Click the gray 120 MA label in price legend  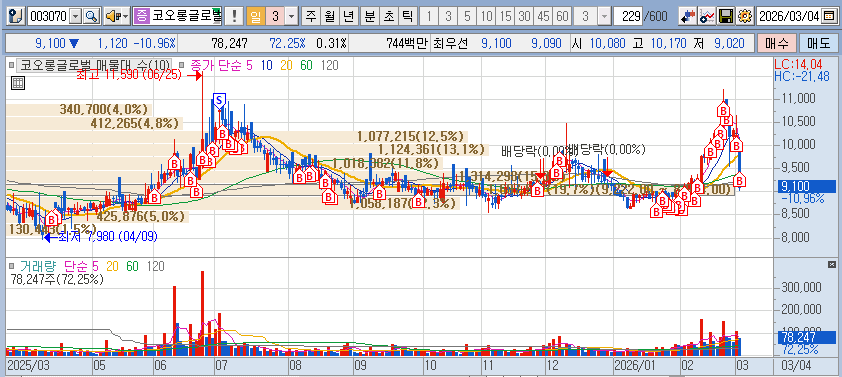pyautogui.click(x=330, y=66)
